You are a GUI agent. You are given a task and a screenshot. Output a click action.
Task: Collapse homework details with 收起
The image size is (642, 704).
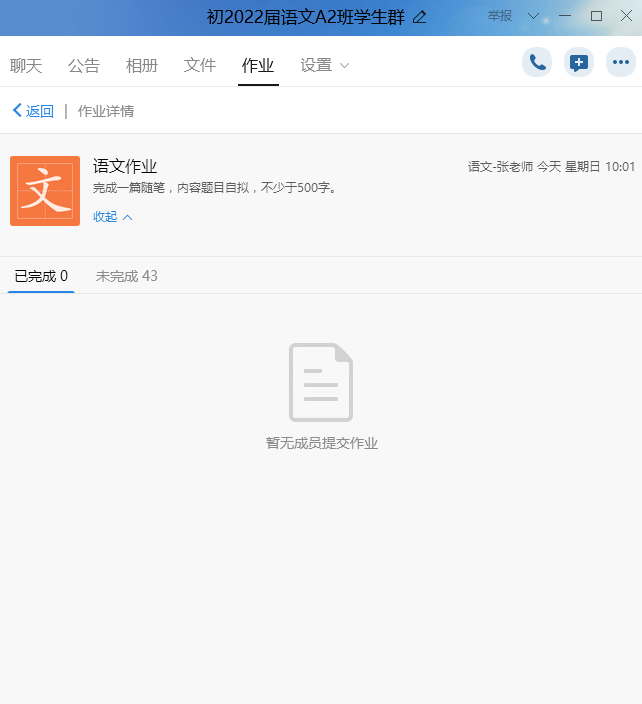click(x=113, y=217)
